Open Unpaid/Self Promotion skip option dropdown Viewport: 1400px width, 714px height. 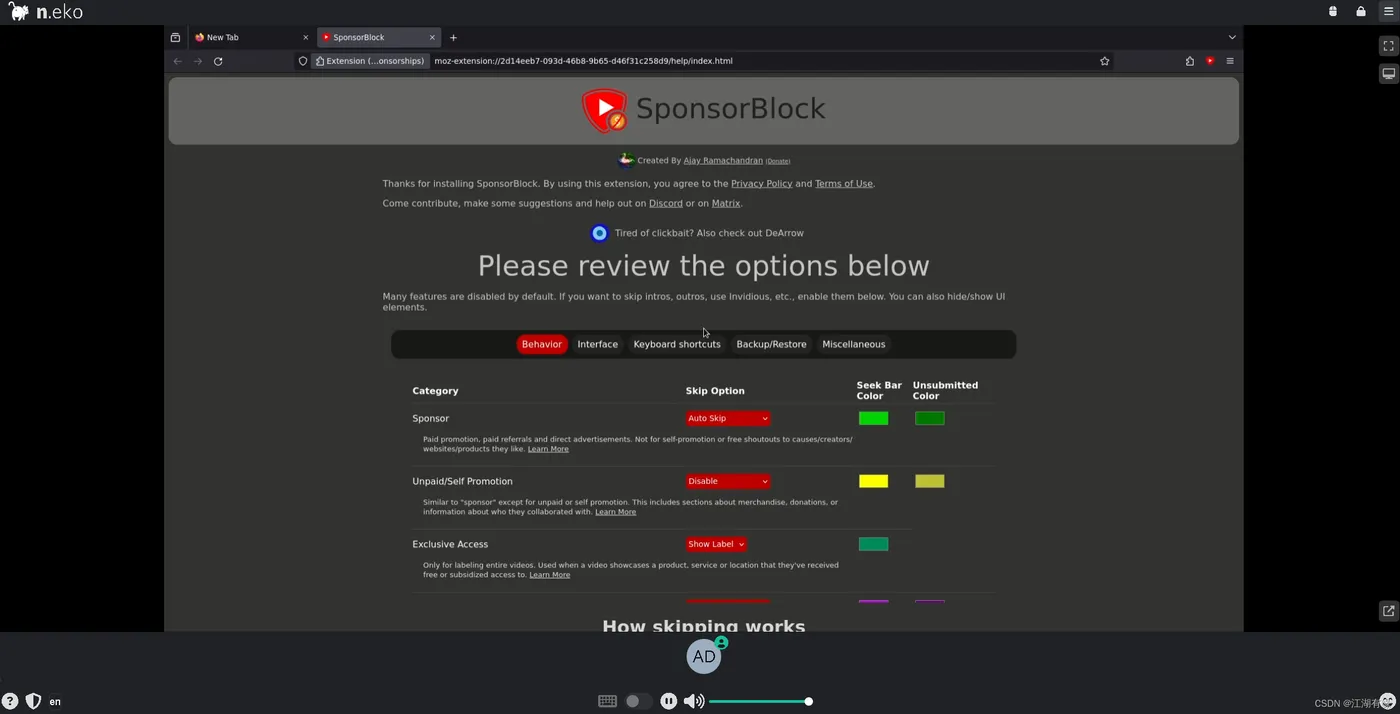pyautogui.click(x=728, y=481)
